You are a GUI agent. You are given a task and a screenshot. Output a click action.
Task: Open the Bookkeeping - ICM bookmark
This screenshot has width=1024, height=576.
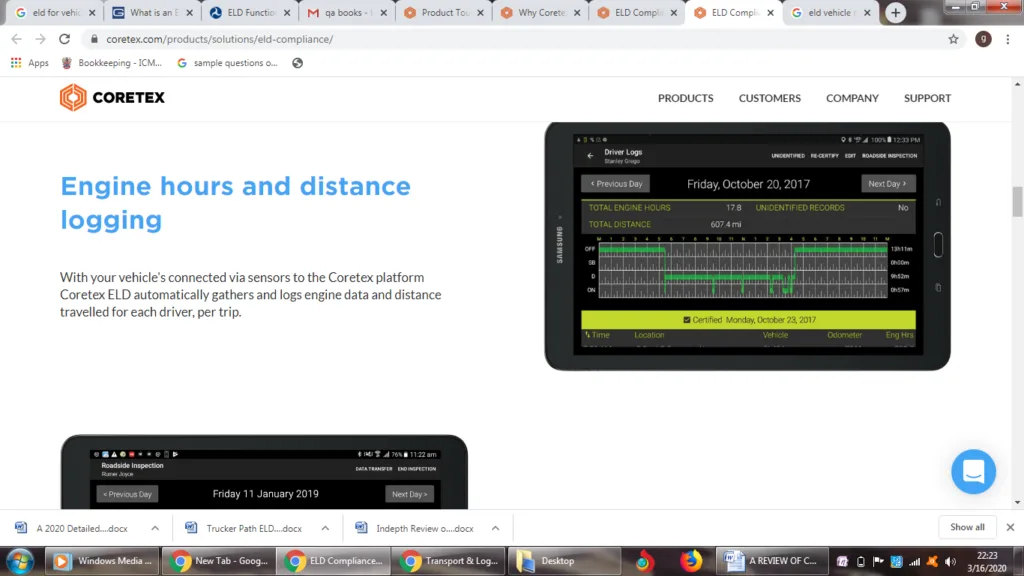[x=112, y=63]
